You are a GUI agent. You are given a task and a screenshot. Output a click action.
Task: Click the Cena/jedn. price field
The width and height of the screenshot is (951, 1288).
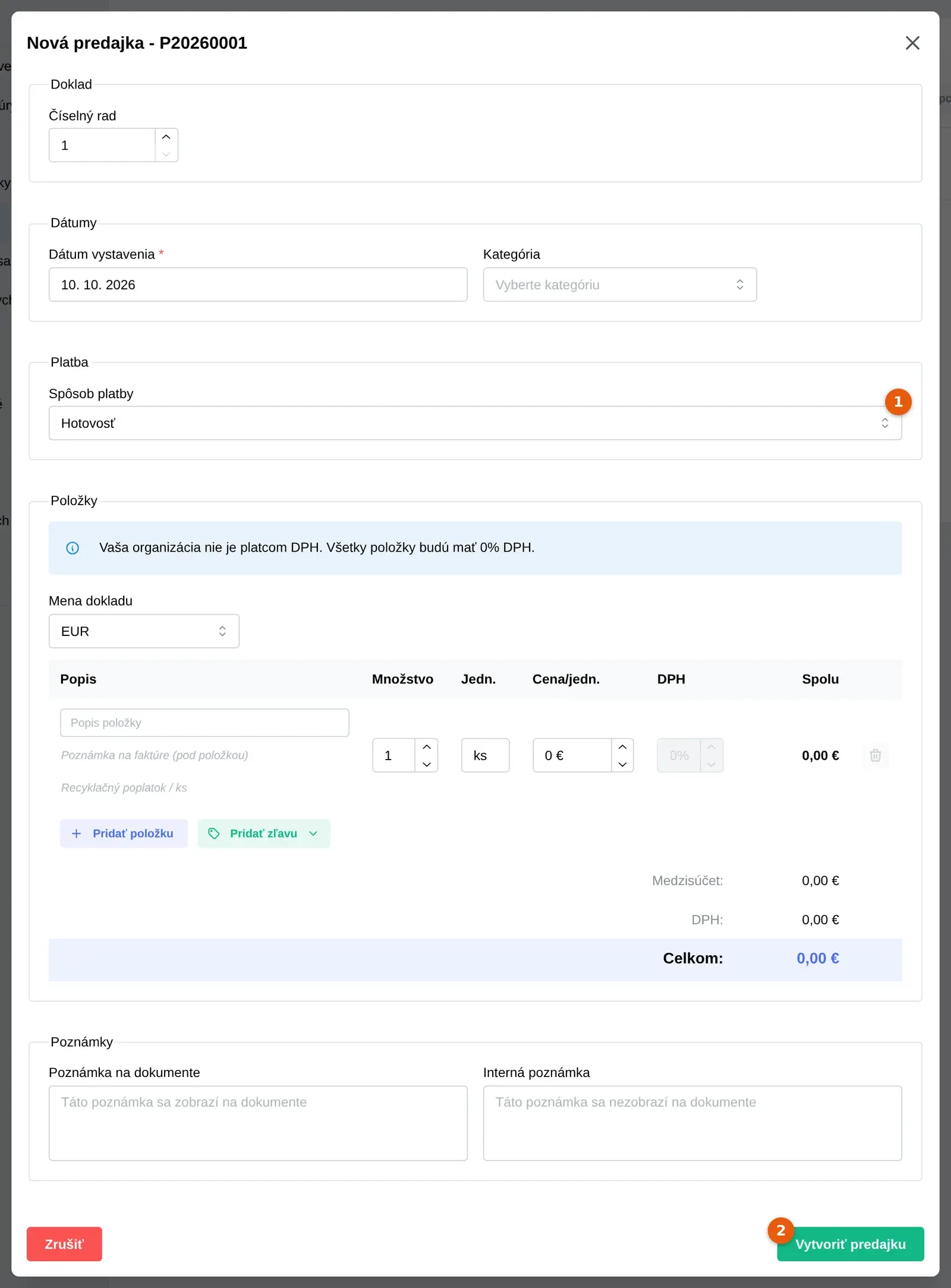pyautogui.click(x=572, y=755)
